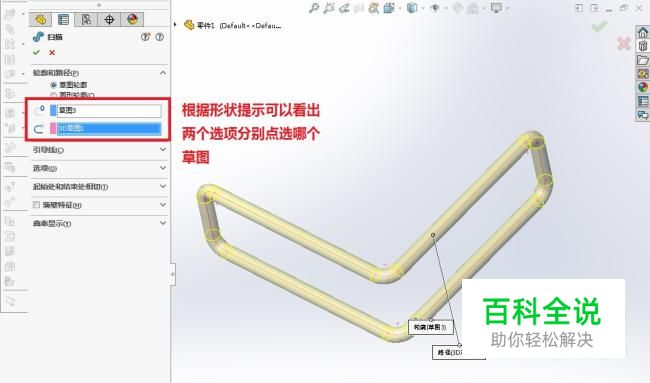Open Appearances color ball in task pane
The image size is (650, 383).
click(643, 87)
